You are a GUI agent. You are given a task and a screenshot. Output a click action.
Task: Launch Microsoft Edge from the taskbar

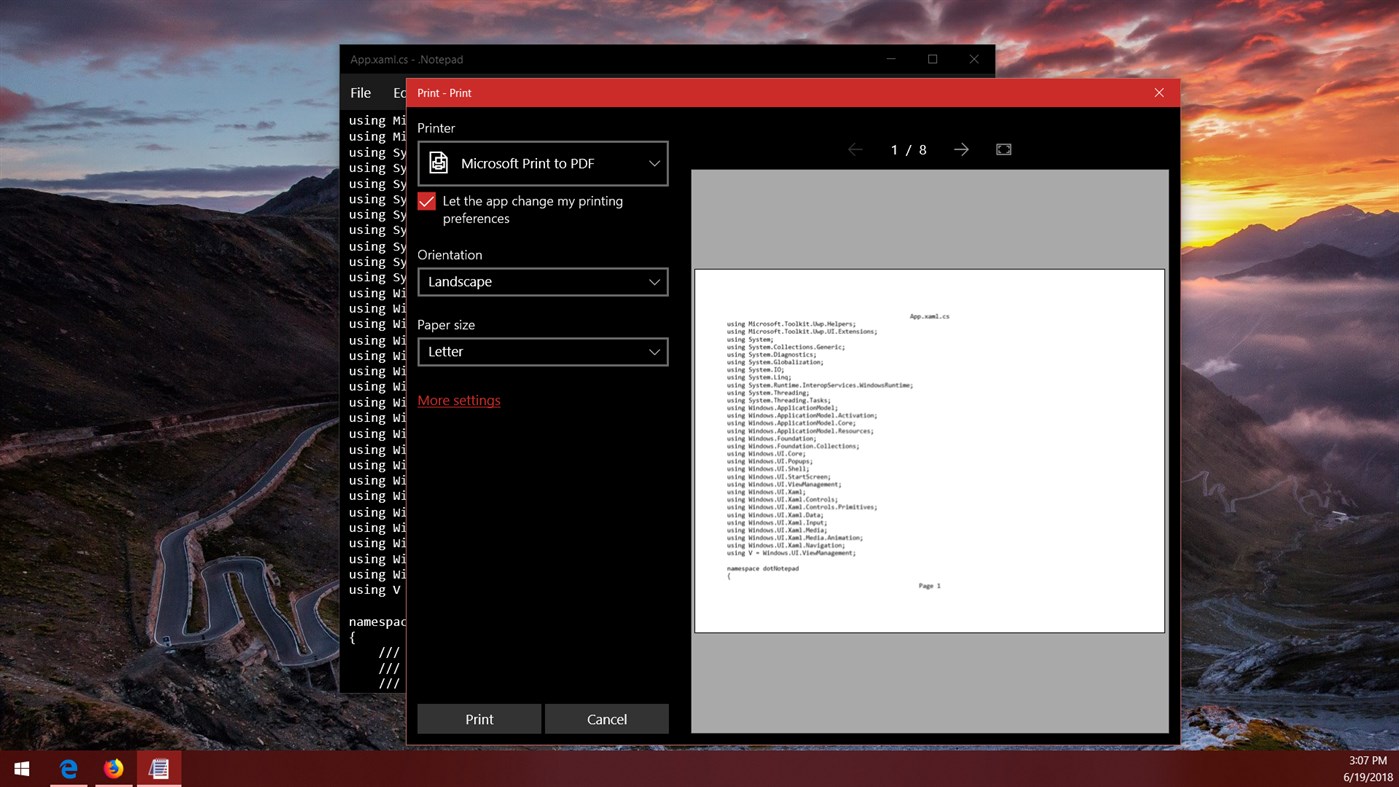point(67,768)
